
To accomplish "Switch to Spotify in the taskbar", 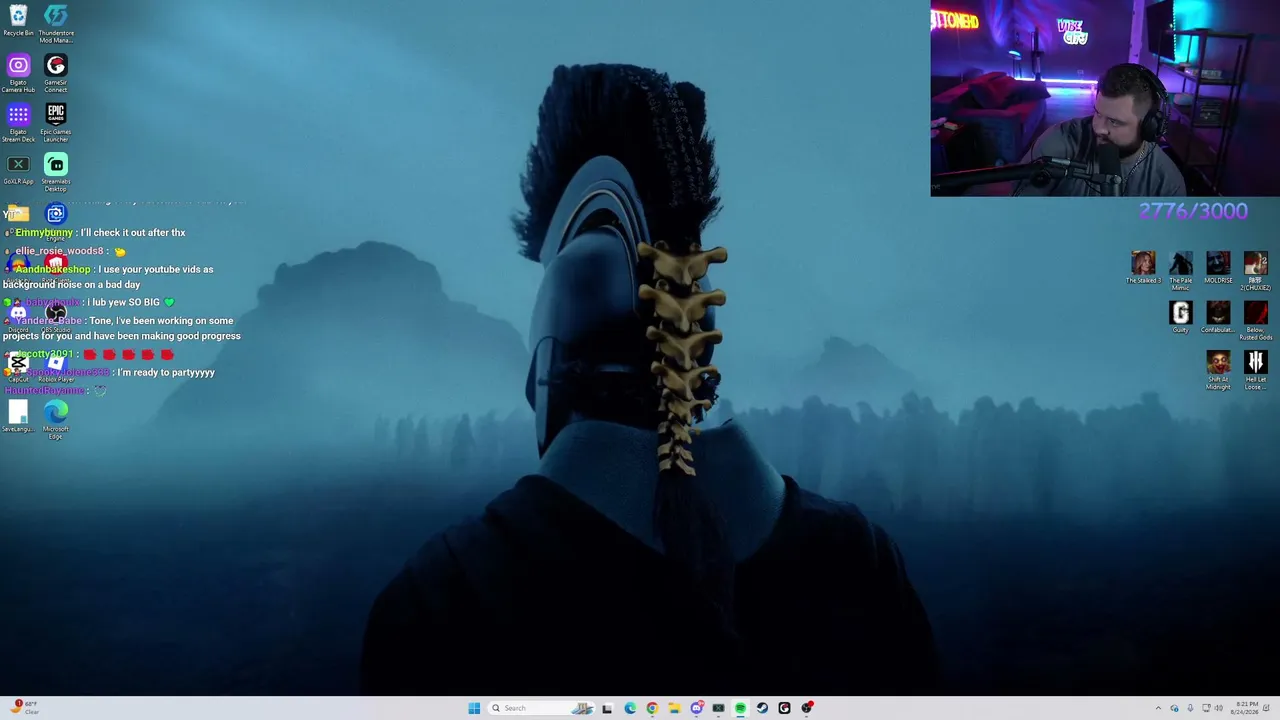I will 740,708.
